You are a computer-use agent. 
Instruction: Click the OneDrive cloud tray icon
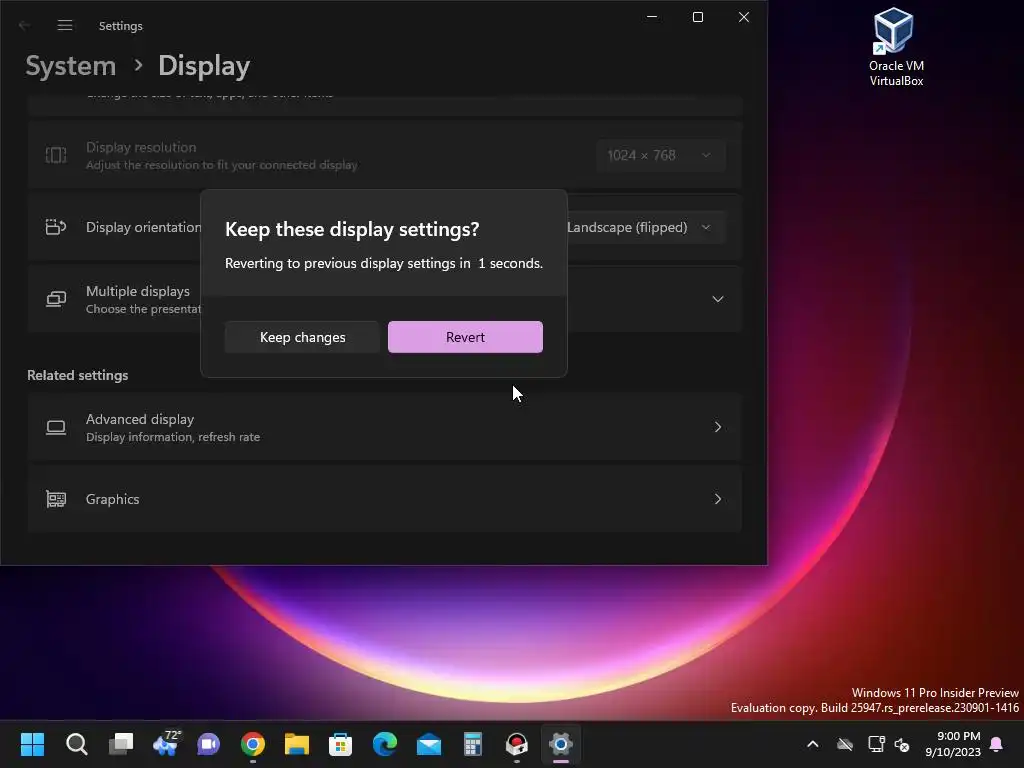click(x=845, y=744)
